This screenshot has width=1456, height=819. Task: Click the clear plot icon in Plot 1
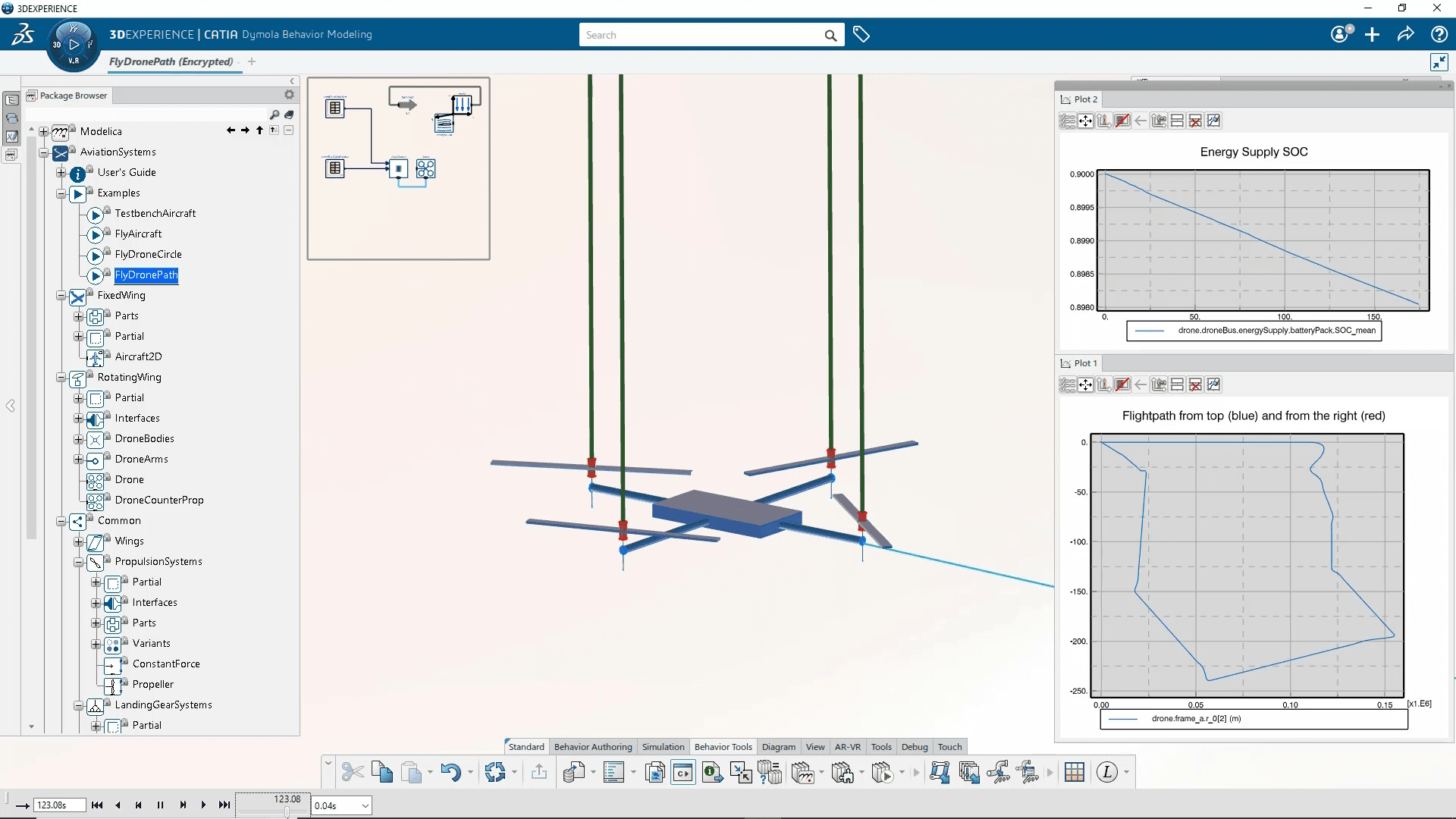pos(1196,384)
